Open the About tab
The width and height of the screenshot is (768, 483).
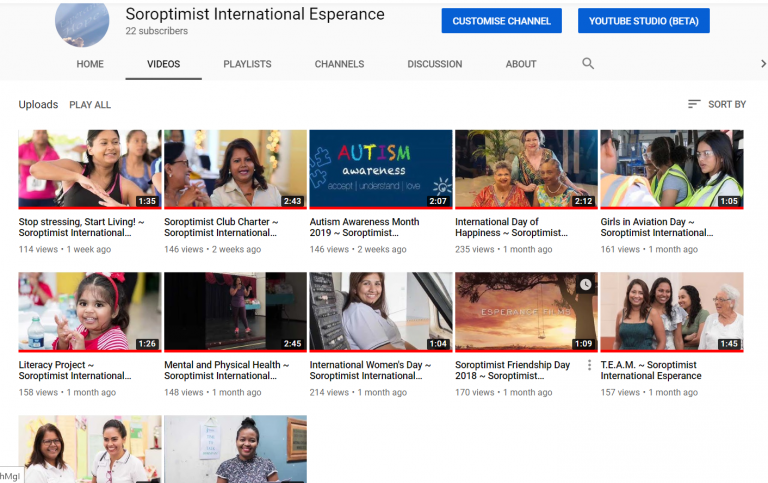pyautogui.click(x=521, y=64)
